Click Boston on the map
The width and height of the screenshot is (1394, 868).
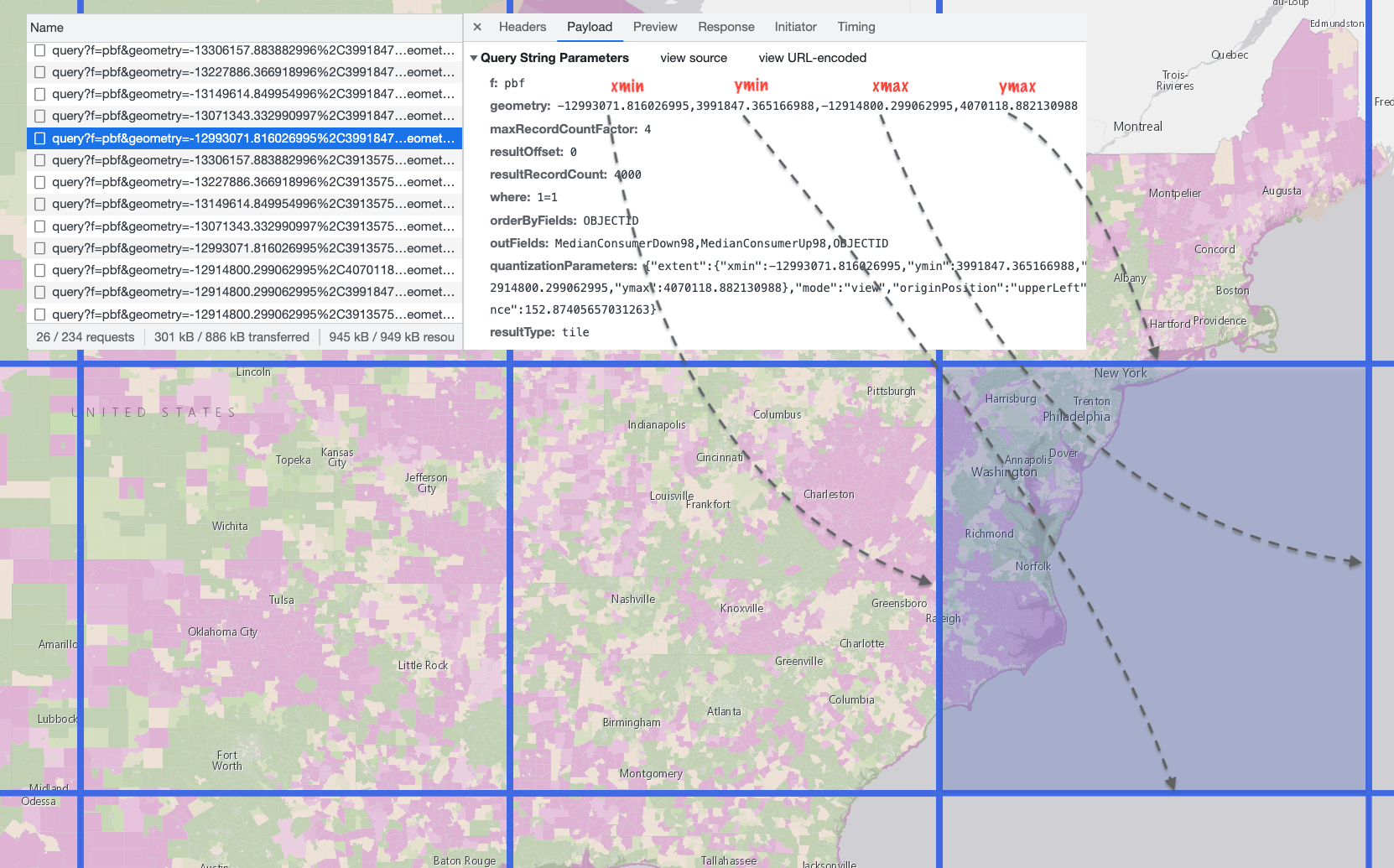tap(1232, 290)
